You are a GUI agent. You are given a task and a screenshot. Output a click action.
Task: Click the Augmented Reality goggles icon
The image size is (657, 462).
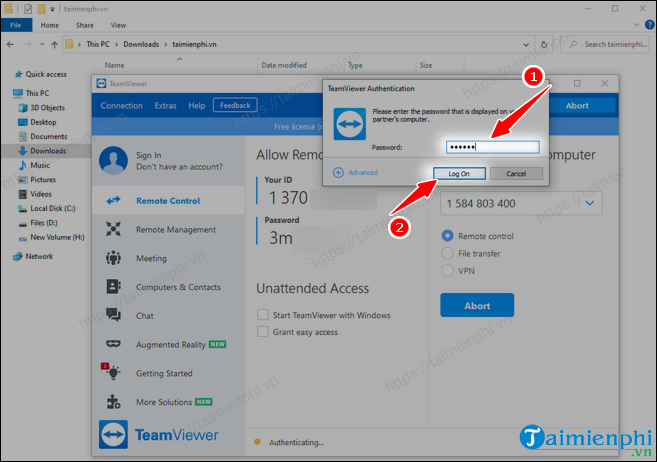113,344
